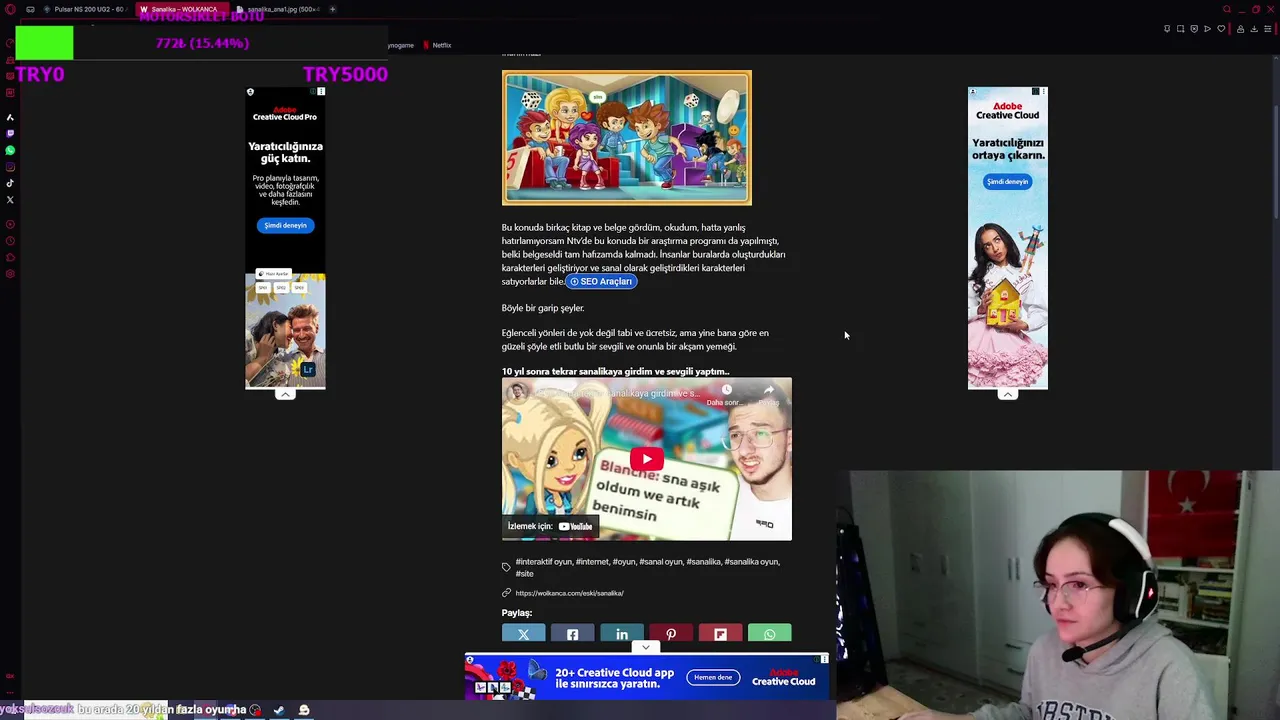Click Hemen dene in bottom Adobe banner

tap(713, 677)
